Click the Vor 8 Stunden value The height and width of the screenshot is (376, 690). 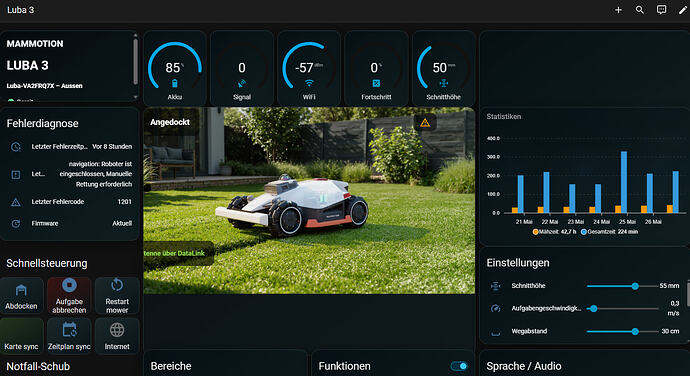pyautogui.click(x=112, y=146)
